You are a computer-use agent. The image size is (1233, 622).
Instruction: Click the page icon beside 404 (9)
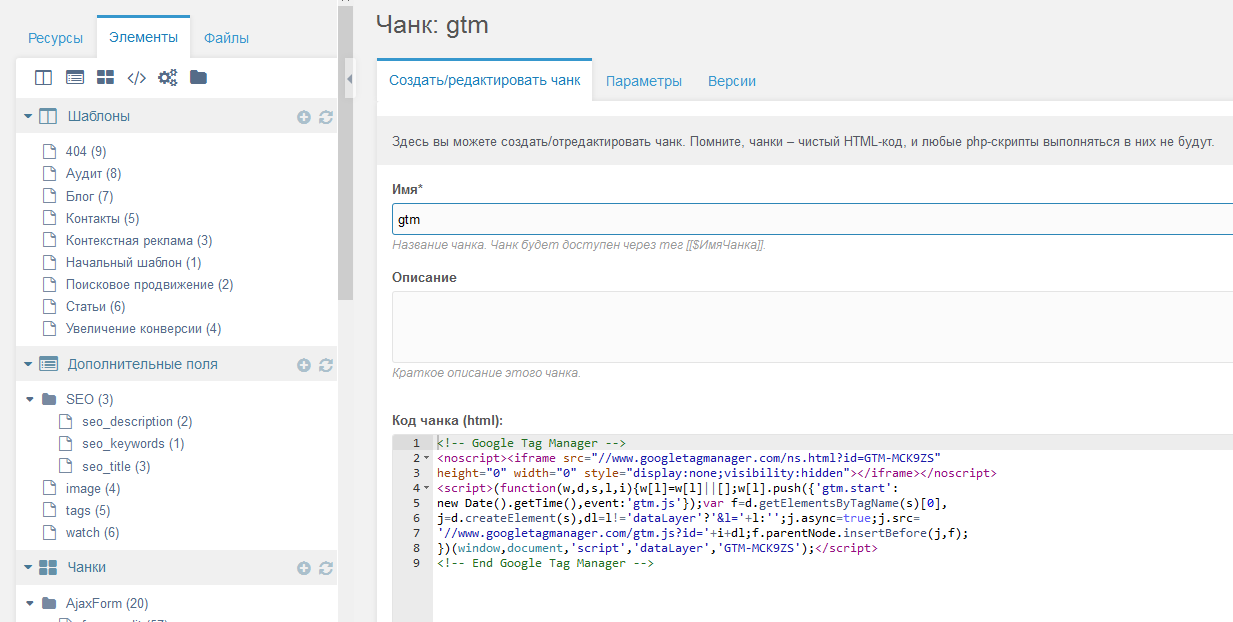[x=48, y=152]
